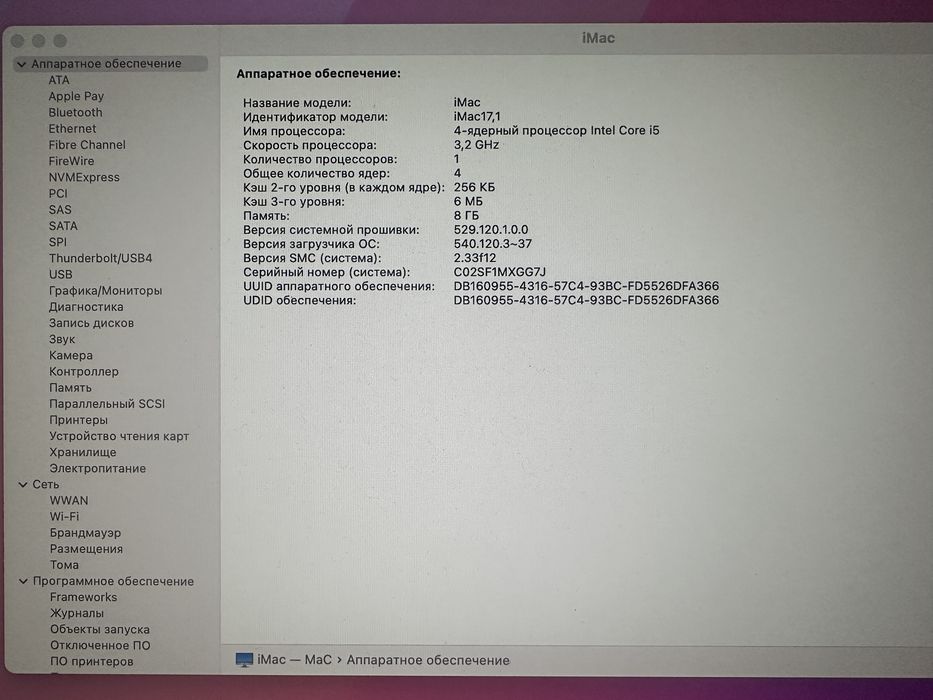Viewport: 933px width, 700px height.
Task: Open the Ethernet hardware entry
Action: point(72,129)
